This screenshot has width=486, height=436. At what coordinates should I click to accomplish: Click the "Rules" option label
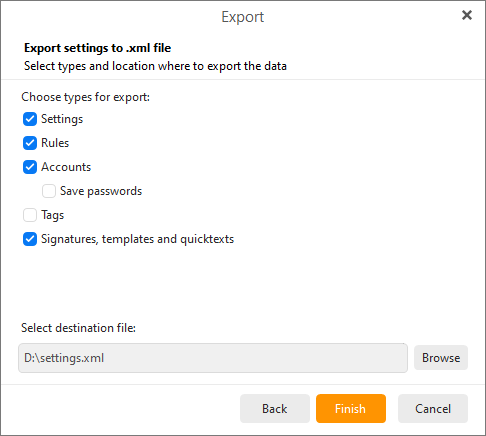point(55,143)
